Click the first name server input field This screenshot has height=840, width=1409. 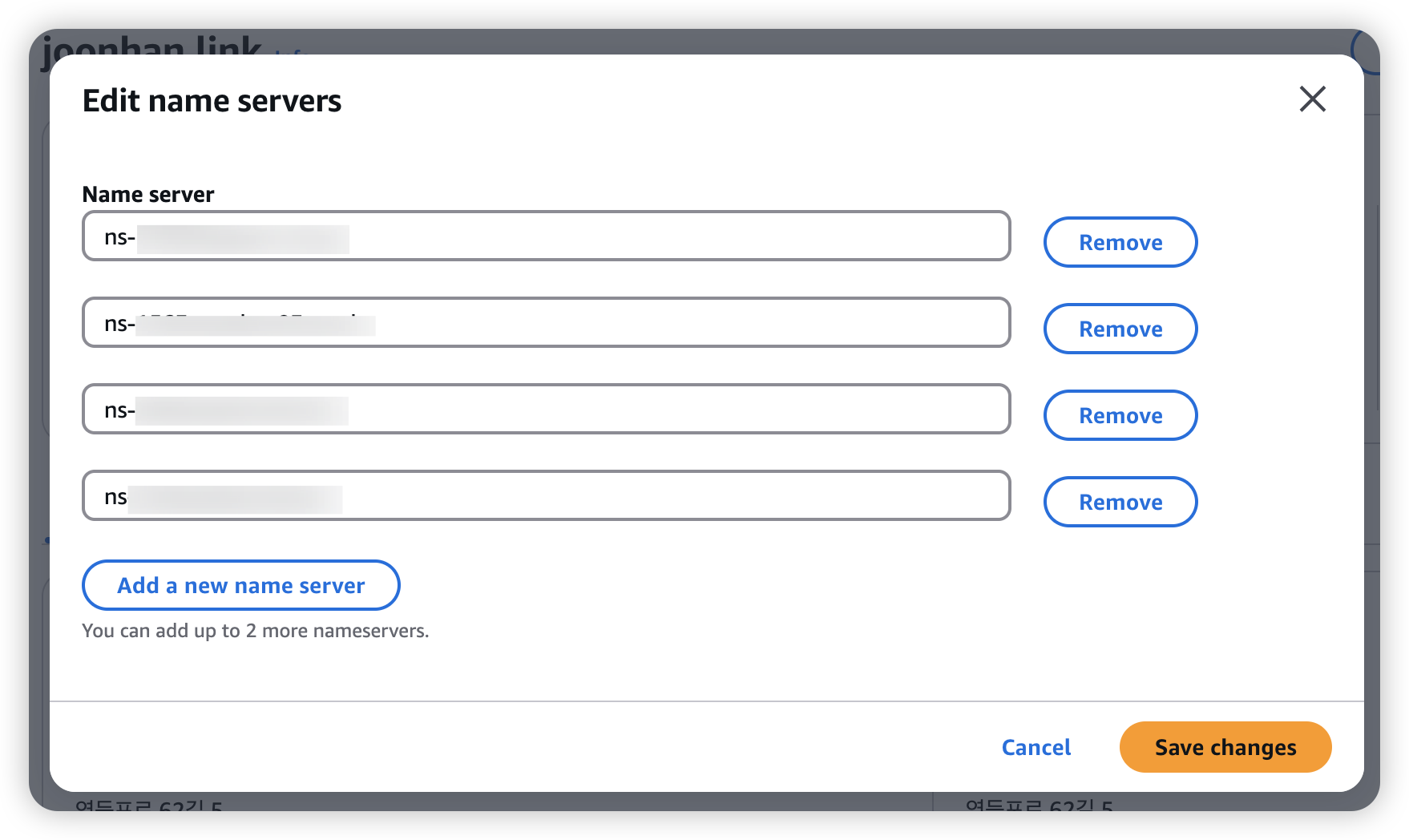(545, 236)
